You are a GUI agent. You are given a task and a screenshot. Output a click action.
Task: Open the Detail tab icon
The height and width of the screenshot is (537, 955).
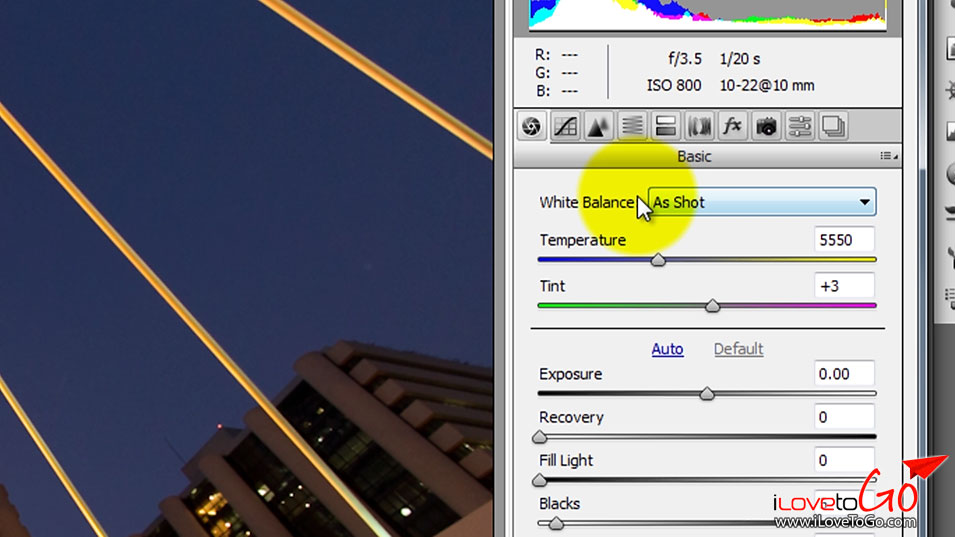(599, 127)
